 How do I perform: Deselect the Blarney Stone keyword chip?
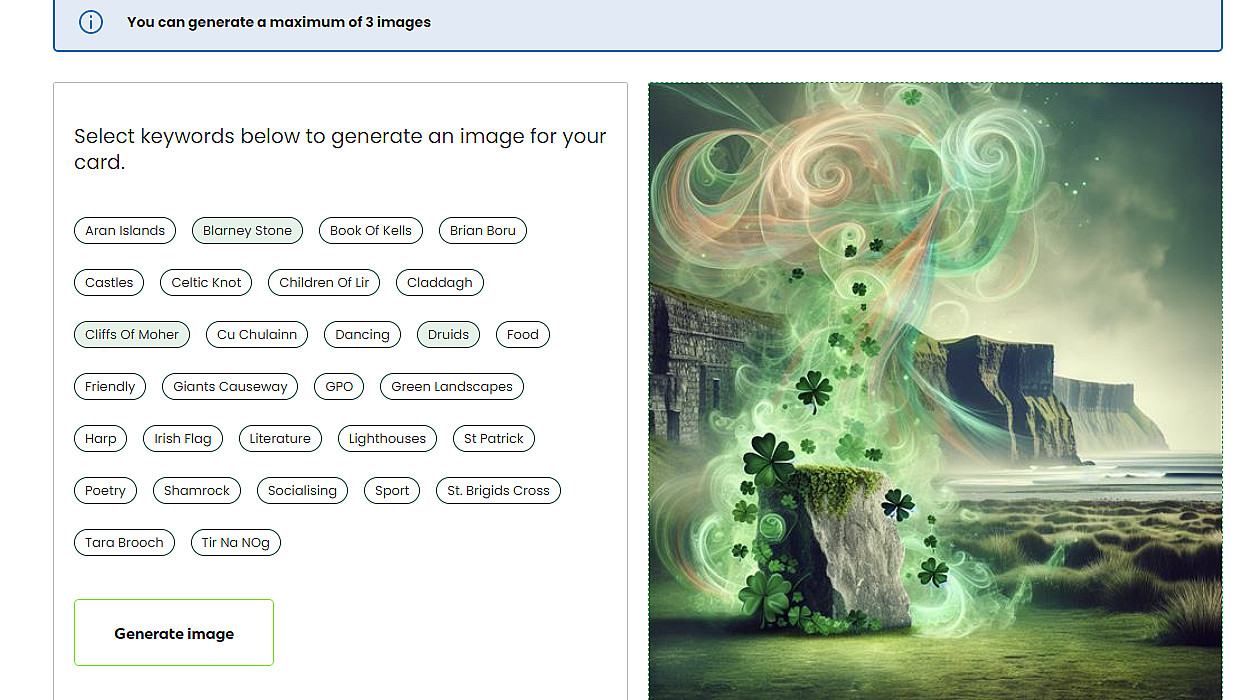click(247, 231)
